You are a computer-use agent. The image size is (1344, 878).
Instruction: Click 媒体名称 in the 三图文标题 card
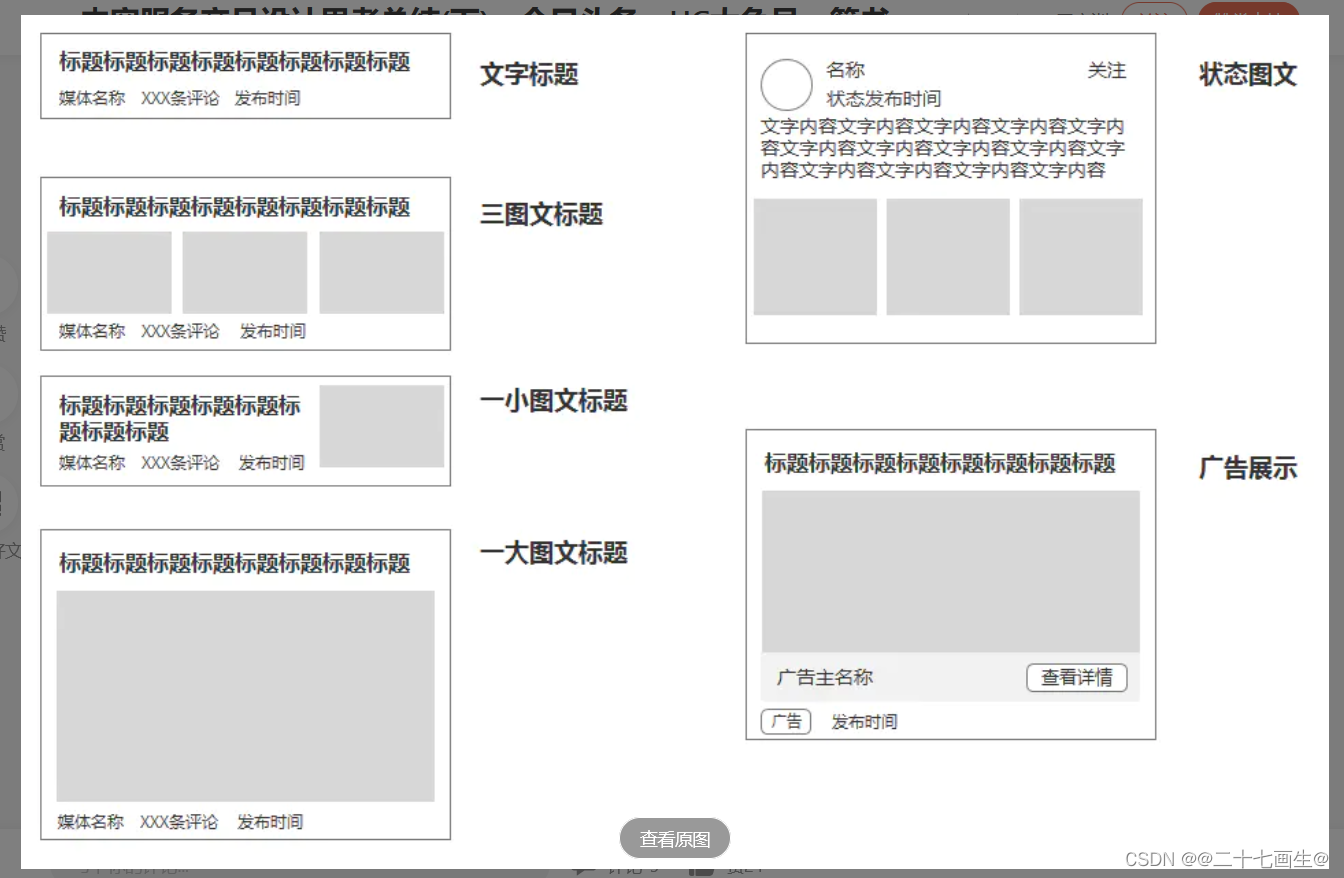(x=92, y=331)
